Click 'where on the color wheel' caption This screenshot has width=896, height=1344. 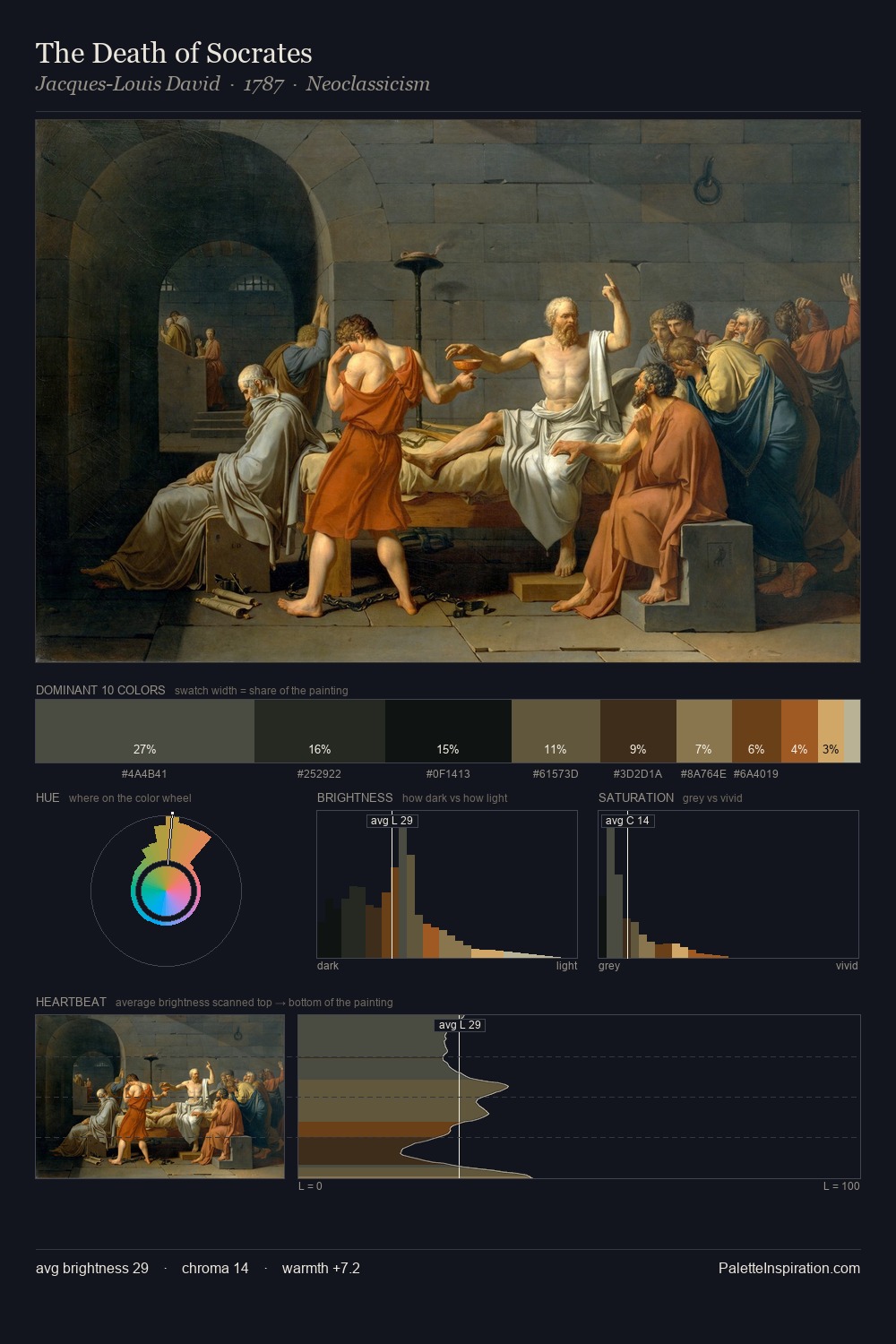tap(130, 798)
